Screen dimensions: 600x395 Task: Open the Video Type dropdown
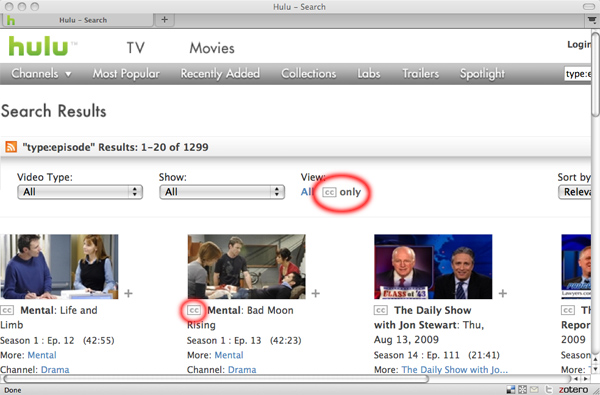[80, 192]
